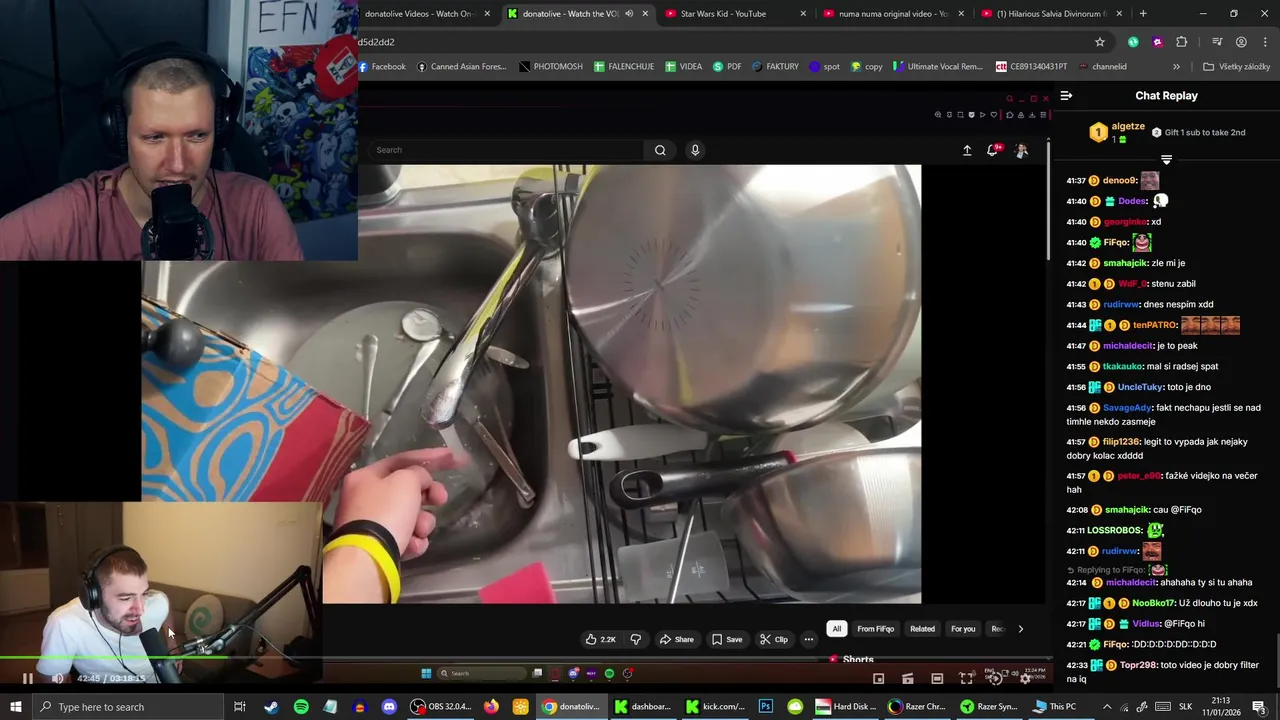Select the Related filter chip
This screenshot has width=1280, height=720.
point(922,629)
